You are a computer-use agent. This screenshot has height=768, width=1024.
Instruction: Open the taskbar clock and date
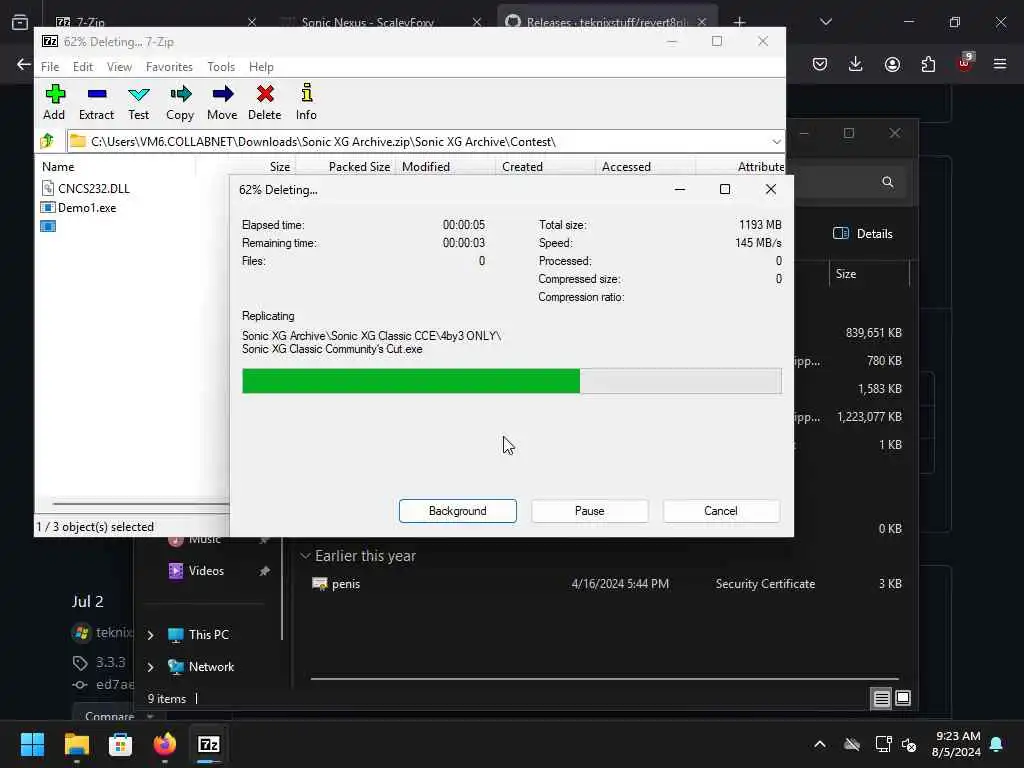point(956,744)
